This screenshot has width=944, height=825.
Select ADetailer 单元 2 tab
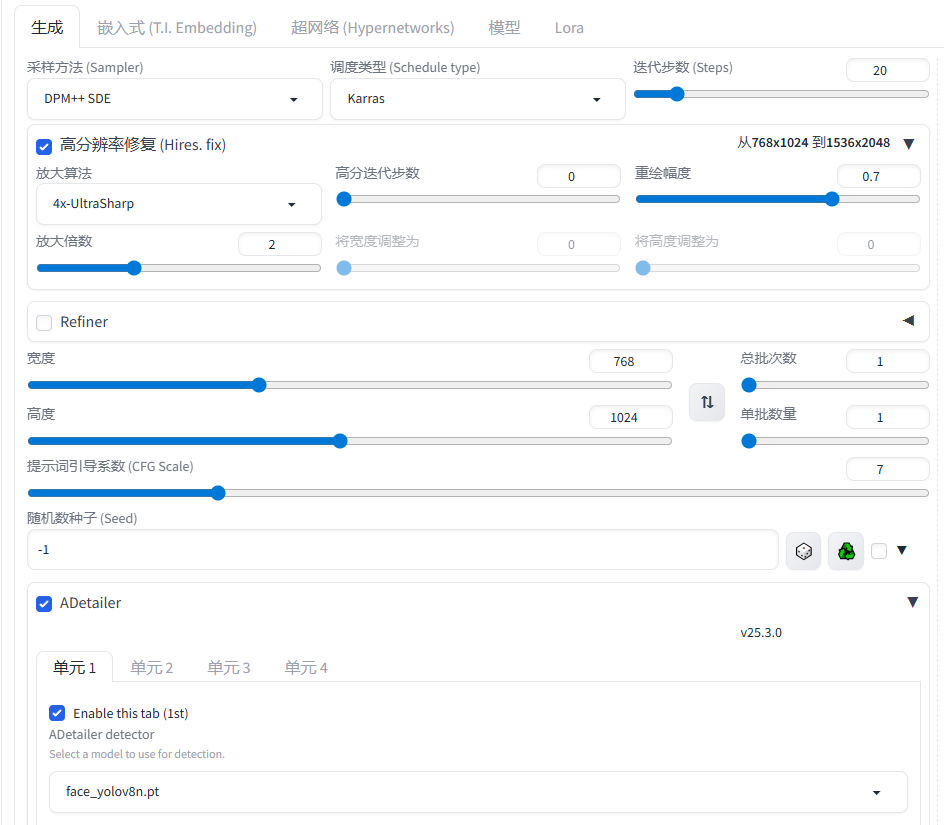click(152, 668)
